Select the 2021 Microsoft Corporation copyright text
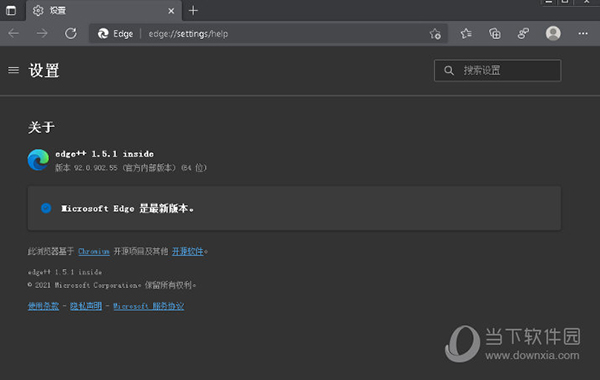The height and width of the screenshot is (380, 600). click(x=112, y=285)
